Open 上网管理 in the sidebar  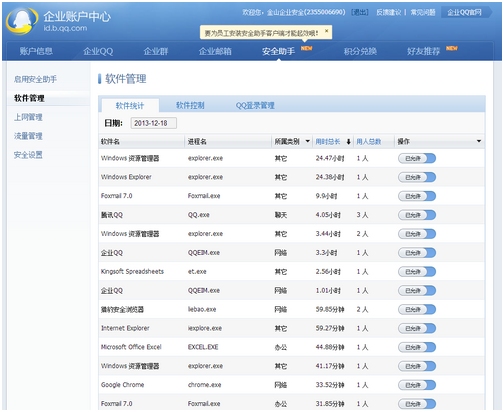(x=28, y=117)
